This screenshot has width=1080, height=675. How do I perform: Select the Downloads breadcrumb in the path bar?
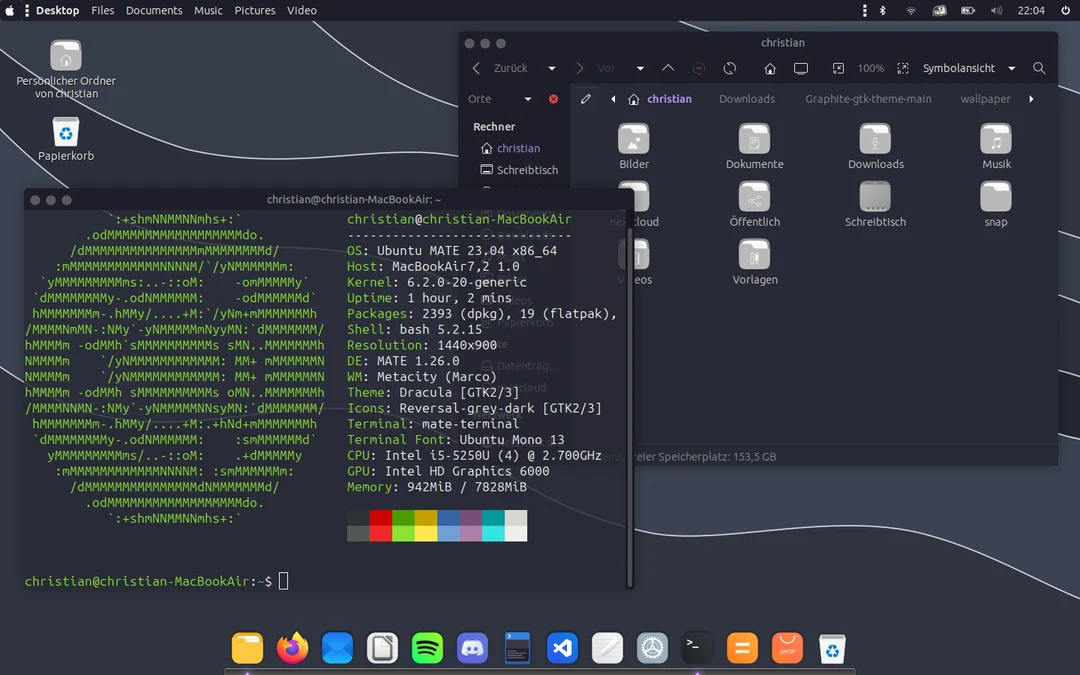[x=747, y=98]
